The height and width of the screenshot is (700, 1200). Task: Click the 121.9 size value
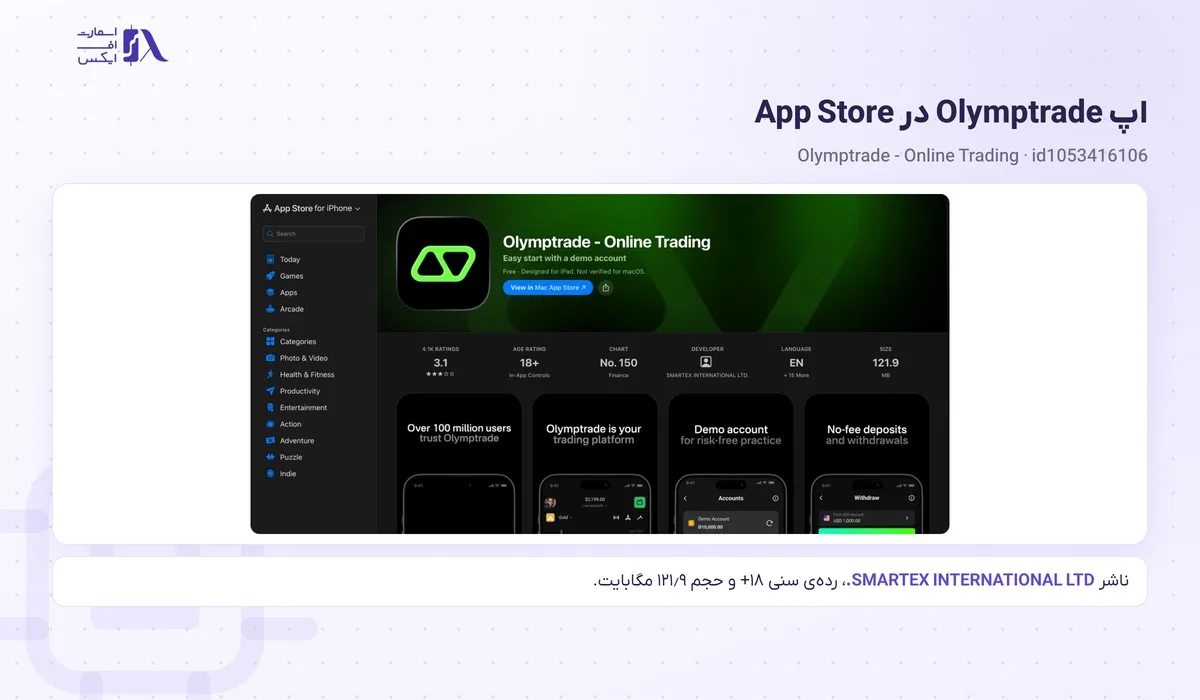click(885, 363)
